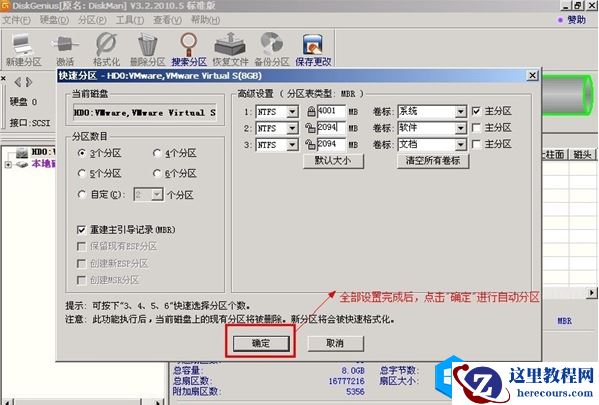Open the 查看(V) menu
The height and width of the screenshot is (405, 599).
(167, 20)
